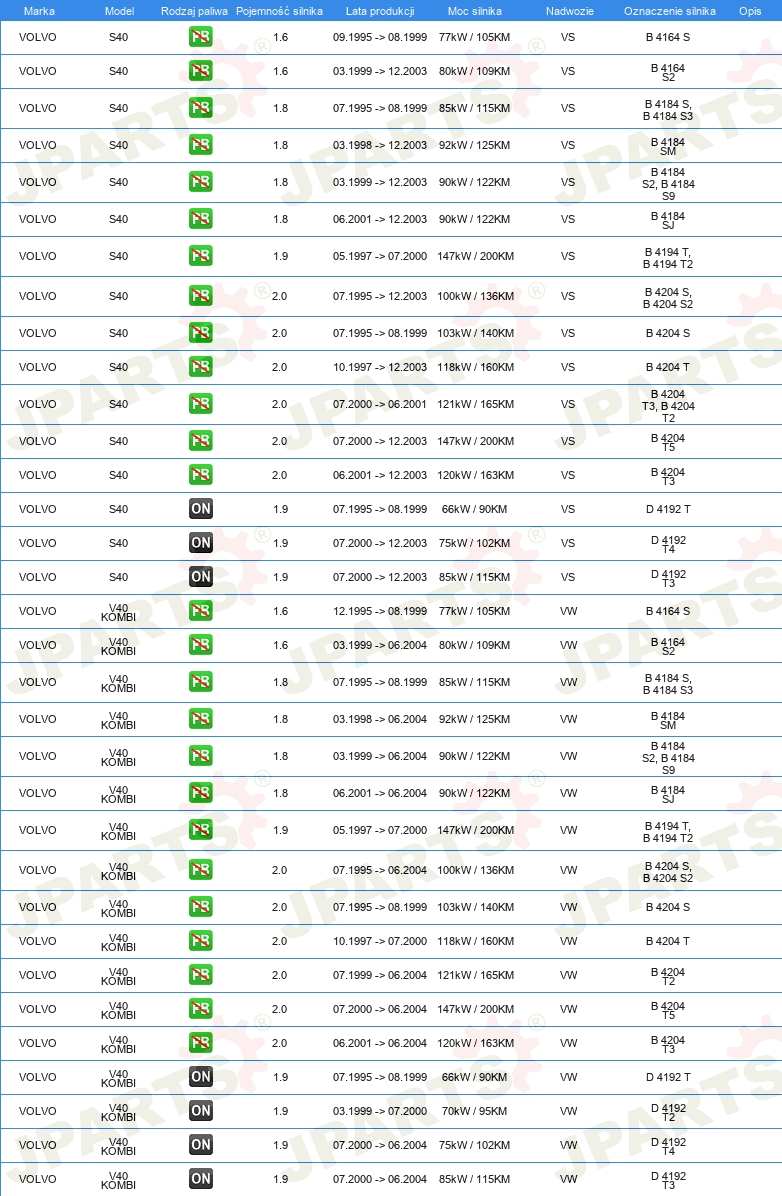Click petrol icon in S40 103kW / 140KM row
The width and height of the screenshot is (782, 1196).
point(201,333)
